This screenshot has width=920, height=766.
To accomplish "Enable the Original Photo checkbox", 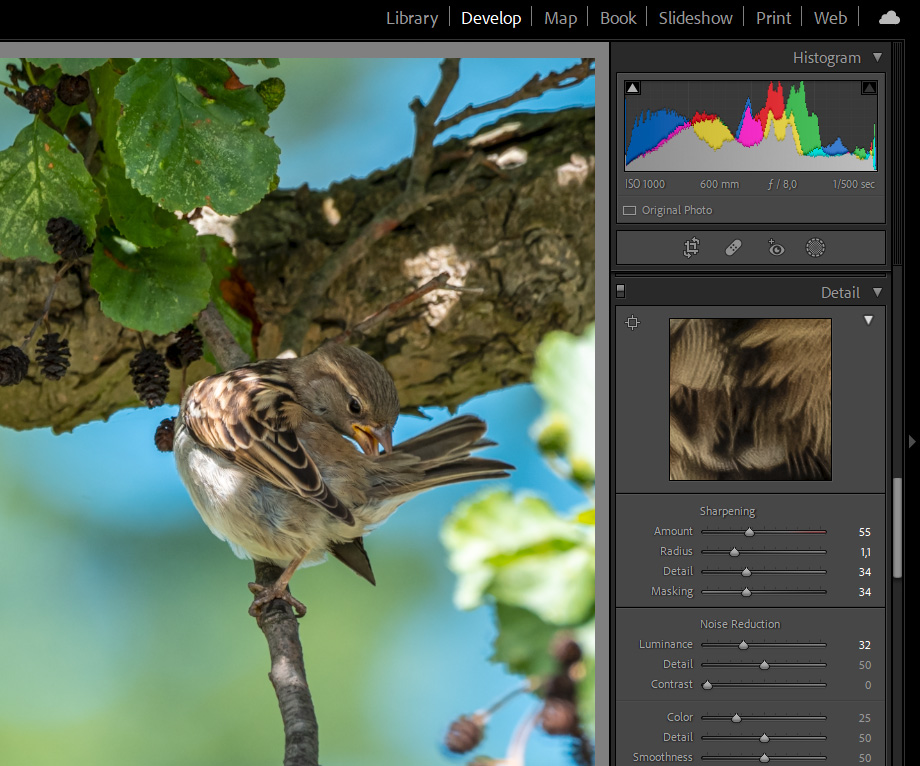I will pos(629,211).
